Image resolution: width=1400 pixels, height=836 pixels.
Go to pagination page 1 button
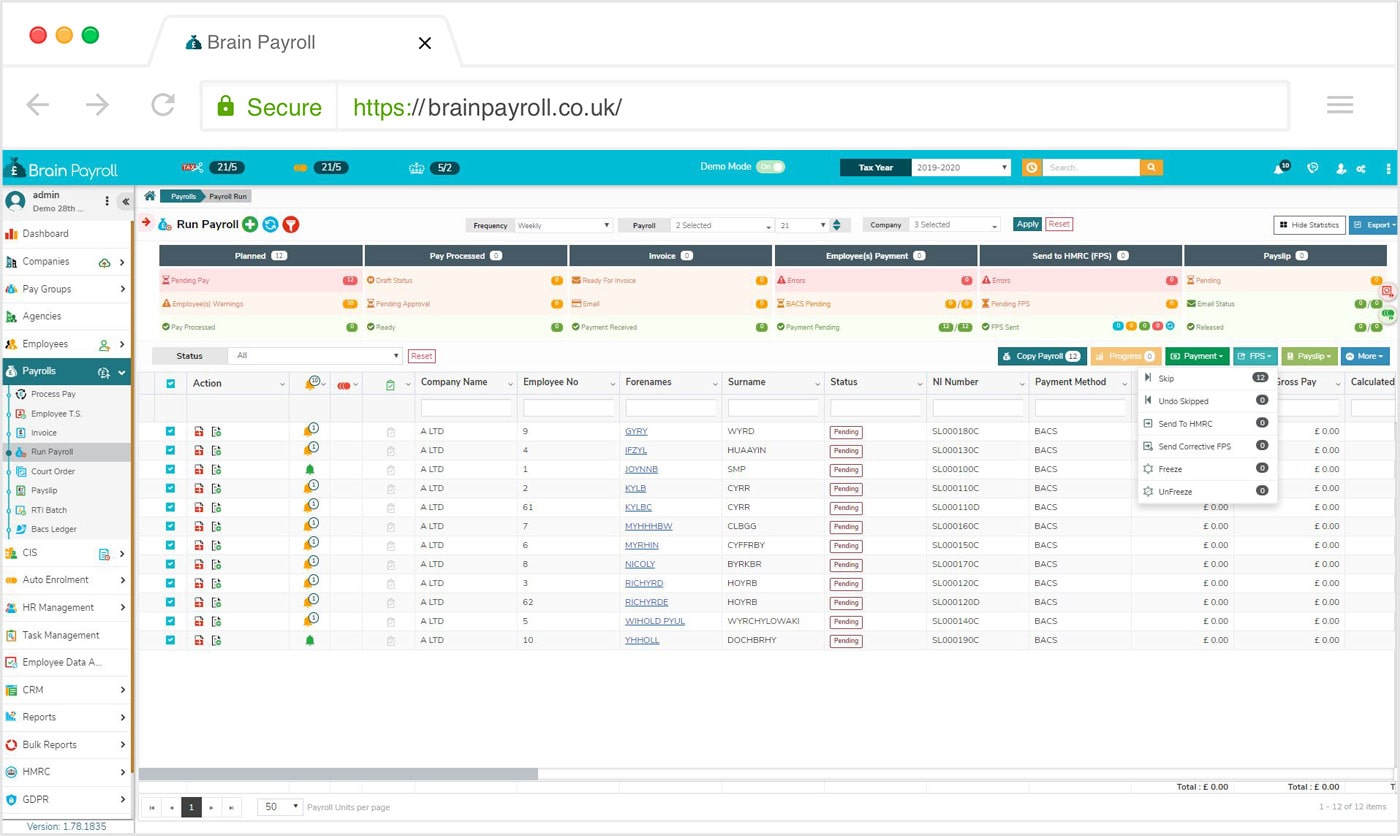pos(191,807)
